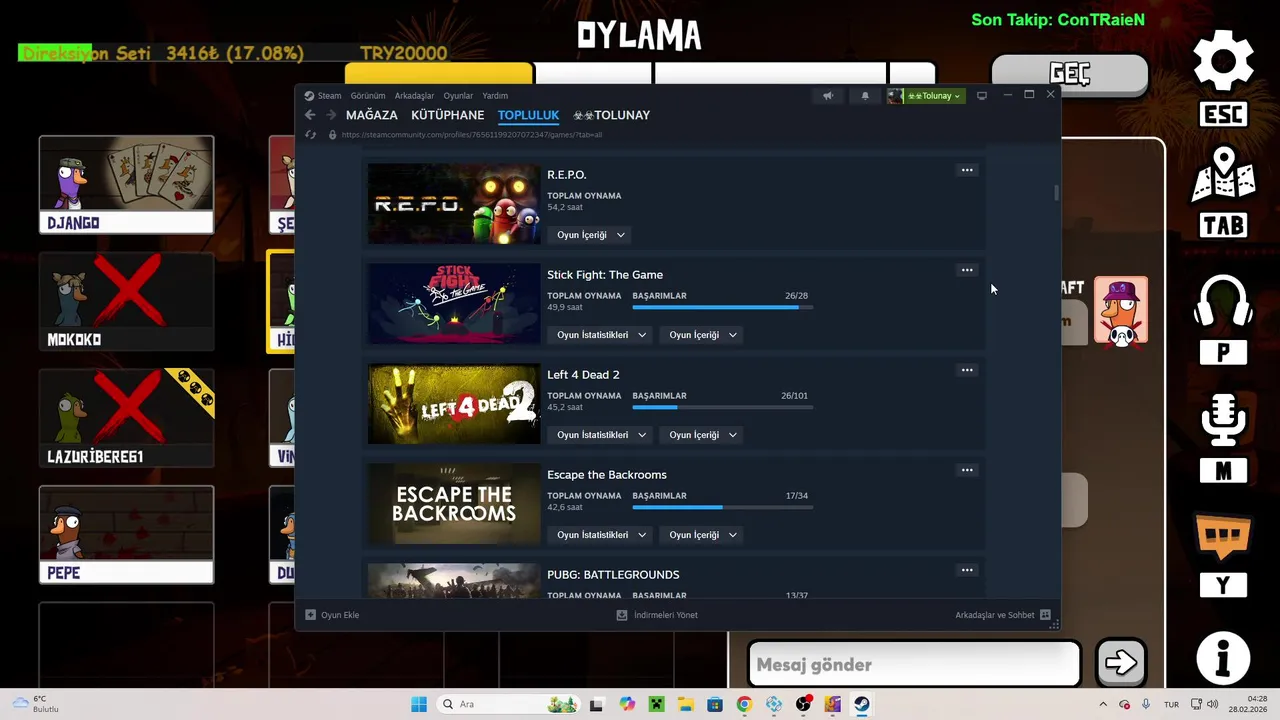Click the Mesaj gönder chat input

point(914,664)
